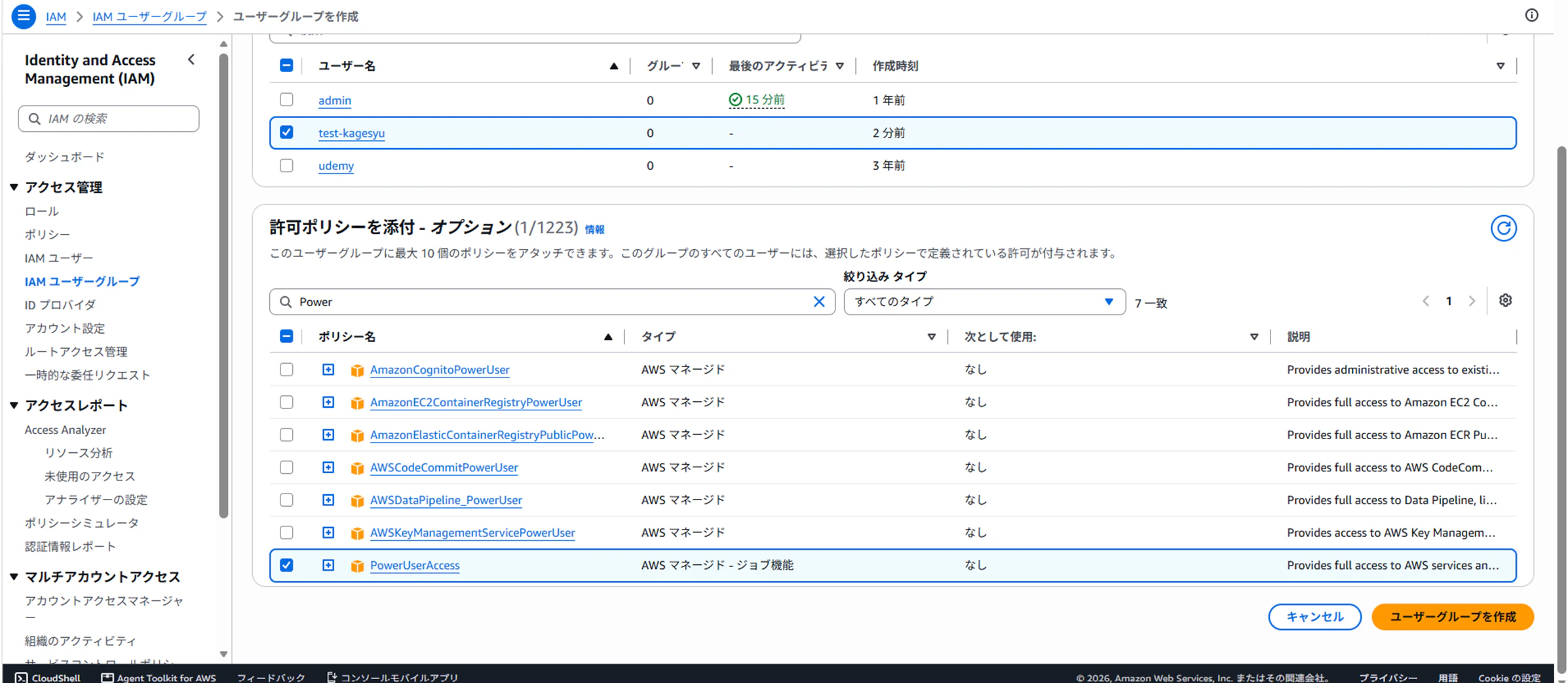Focus the IAM の検索 sidebar search field
The height and width of the screenshot is (683, 1568).
click(x=109, y=119)
